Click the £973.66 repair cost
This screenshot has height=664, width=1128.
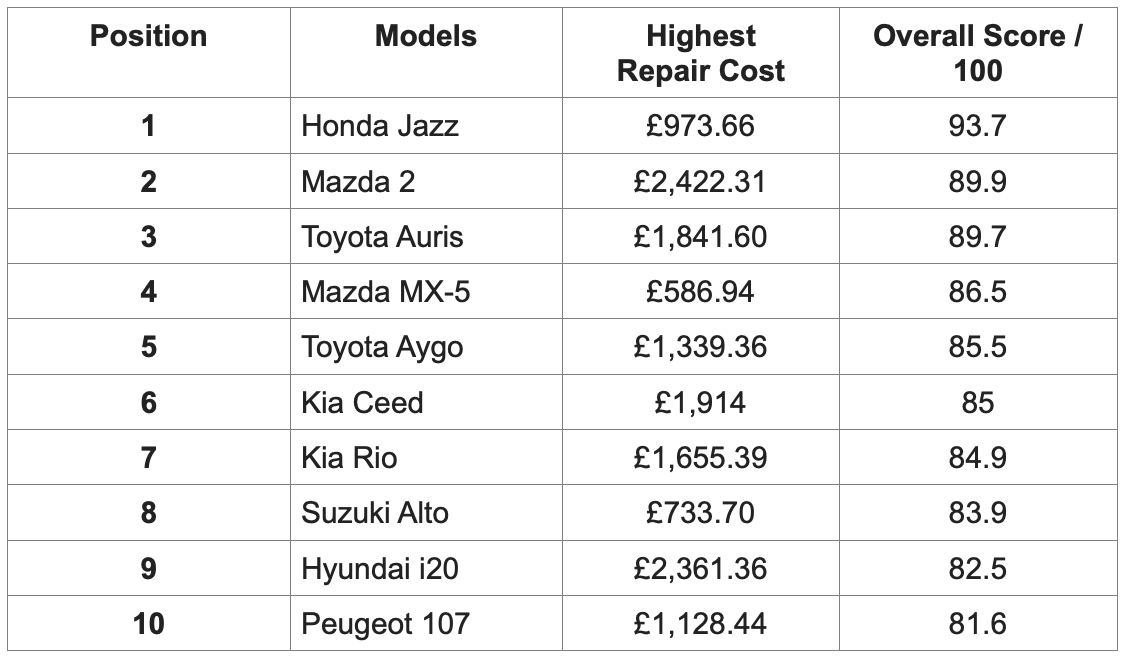point(700,126)
